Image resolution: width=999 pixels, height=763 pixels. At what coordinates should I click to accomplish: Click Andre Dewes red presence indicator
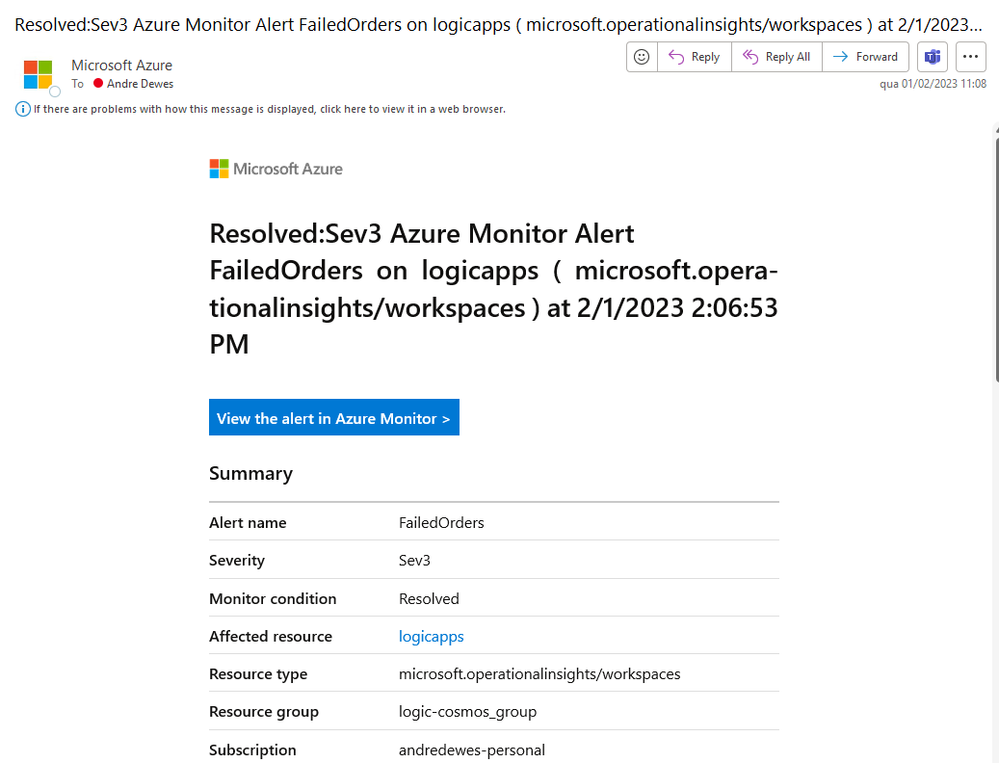98,83
